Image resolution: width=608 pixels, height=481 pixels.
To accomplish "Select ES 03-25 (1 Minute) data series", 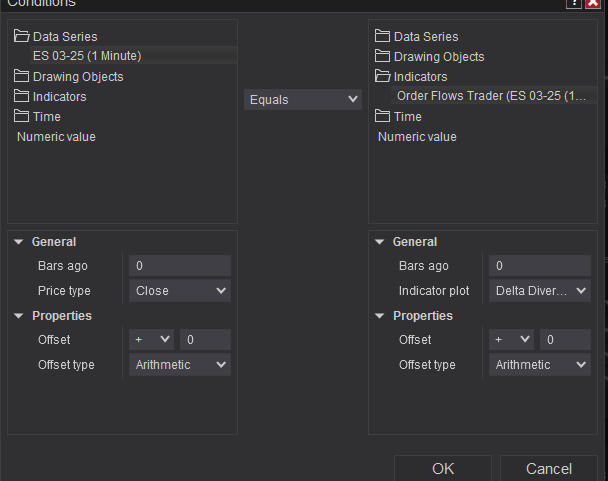I will 87,56.
